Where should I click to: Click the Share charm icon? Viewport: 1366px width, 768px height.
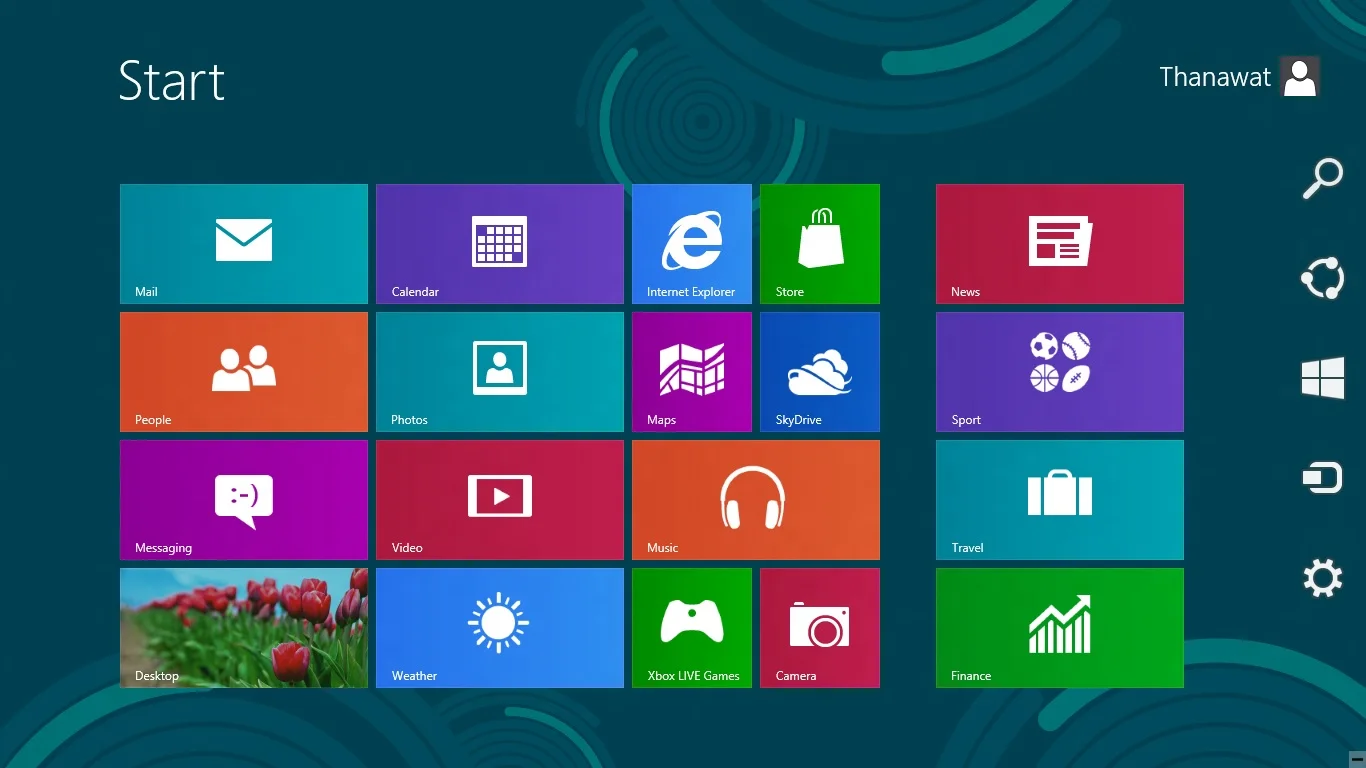(x=1322, y=278)
